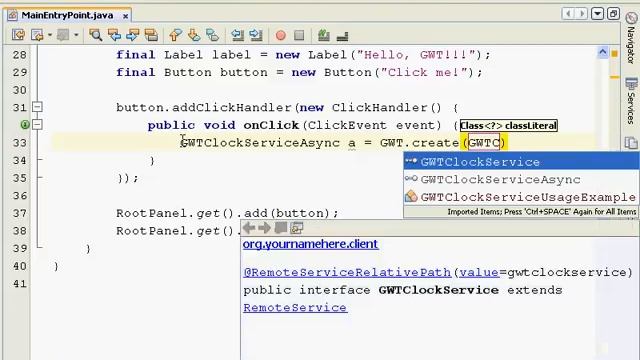
Task: Jump to yellow warning mark in error stripe
Action: pyautogui.click(x=614, y=77)
